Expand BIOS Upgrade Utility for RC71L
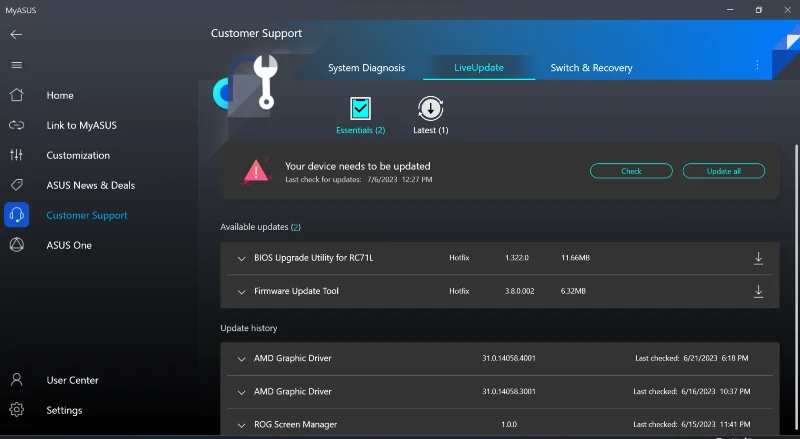The width and height of the screenshot is (800, 439). coord(241,258)
